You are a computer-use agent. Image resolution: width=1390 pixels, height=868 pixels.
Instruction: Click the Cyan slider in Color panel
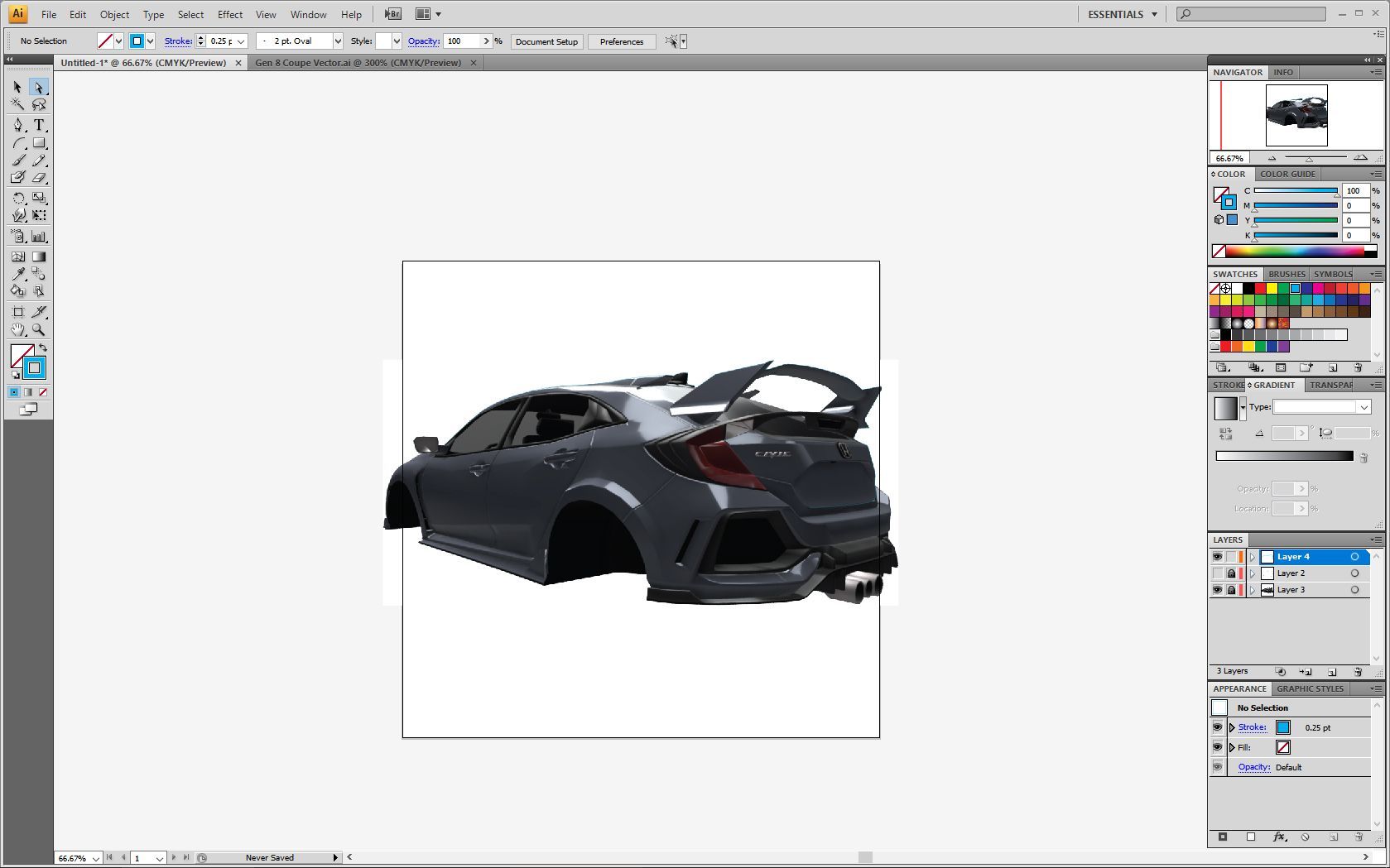point(1296,190)
